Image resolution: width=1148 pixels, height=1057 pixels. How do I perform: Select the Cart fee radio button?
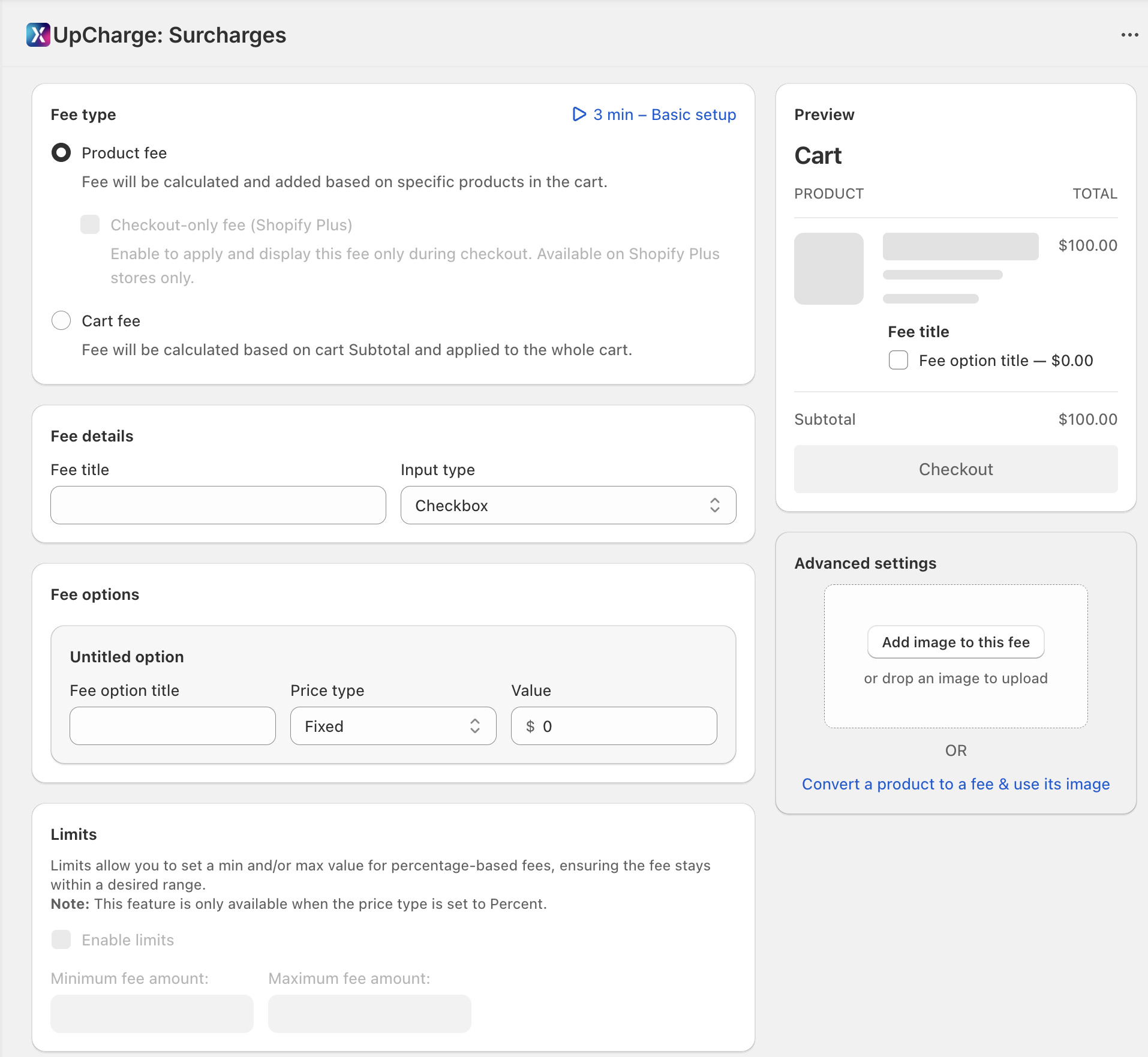[61, 320]
